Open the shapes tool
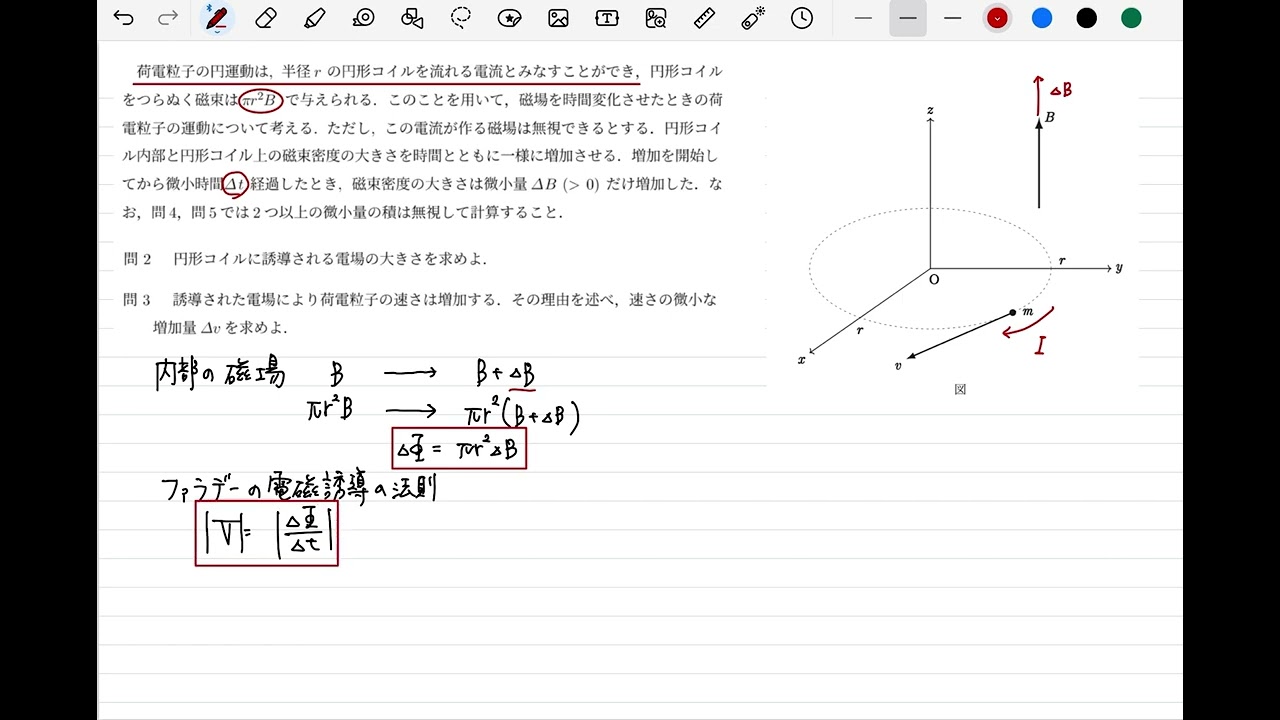The height and width of the screenshot is (720, 1280). coord(412,18)
